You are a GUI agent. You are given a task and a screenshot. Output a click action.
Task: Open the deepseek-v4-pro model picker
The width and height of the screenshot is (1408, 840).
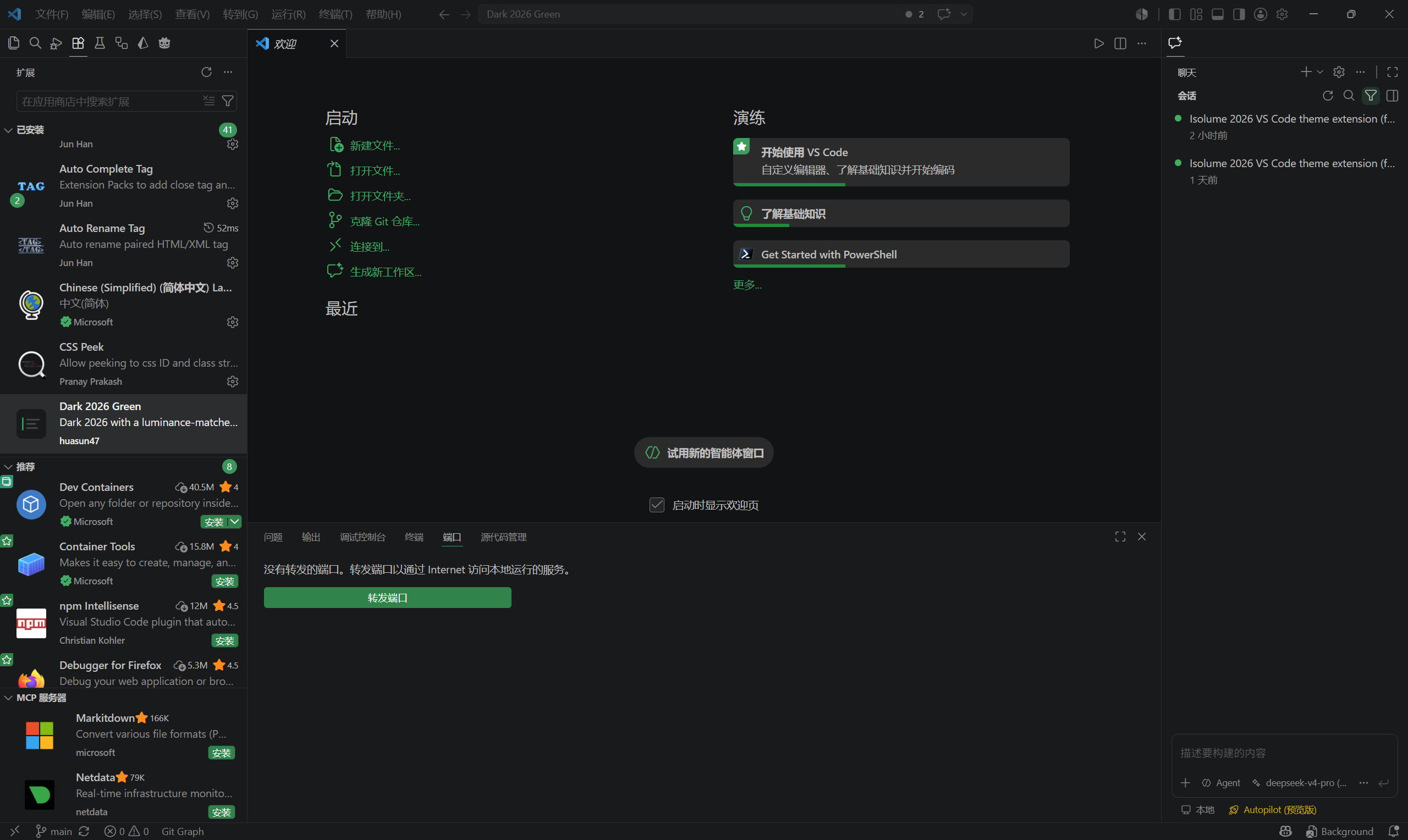[1299, 783]
